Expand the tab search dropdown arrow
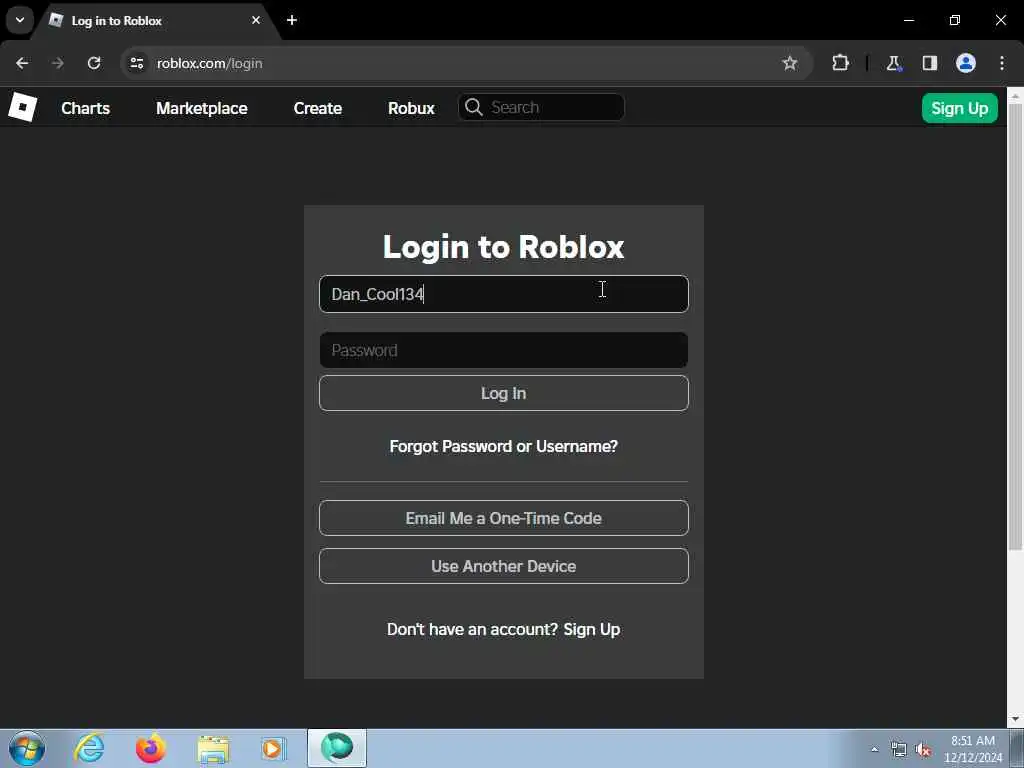The height and width of the screenshot is (768, 1024). point(20,20)
